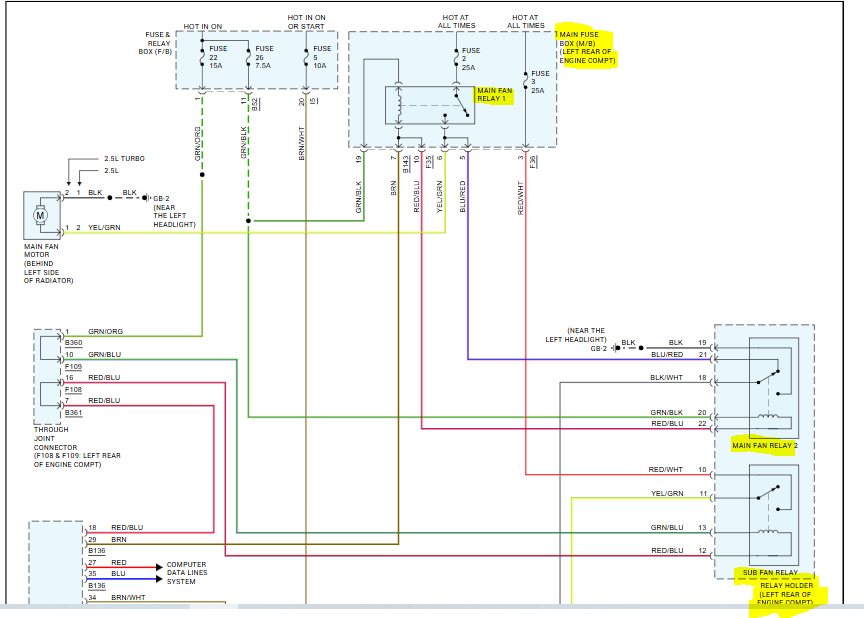Image resolution: width=864 pixels, height=618 pixels.
Task: Click the blue arrow to Computer Data Lines
Action: coord(159,578)
